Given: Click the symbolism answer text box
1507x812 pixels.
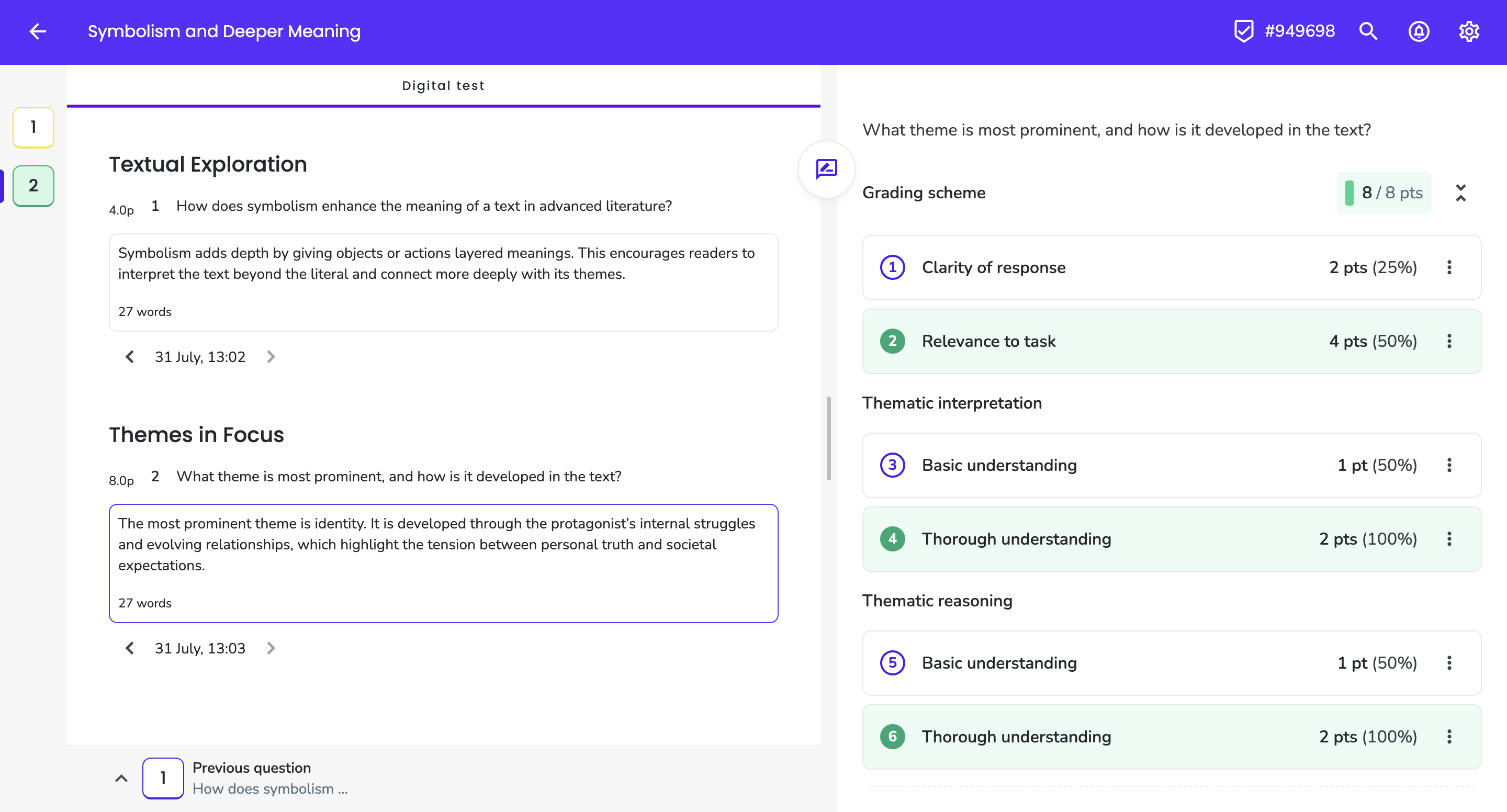Looking at the screenshot, I should coord(443,283).
